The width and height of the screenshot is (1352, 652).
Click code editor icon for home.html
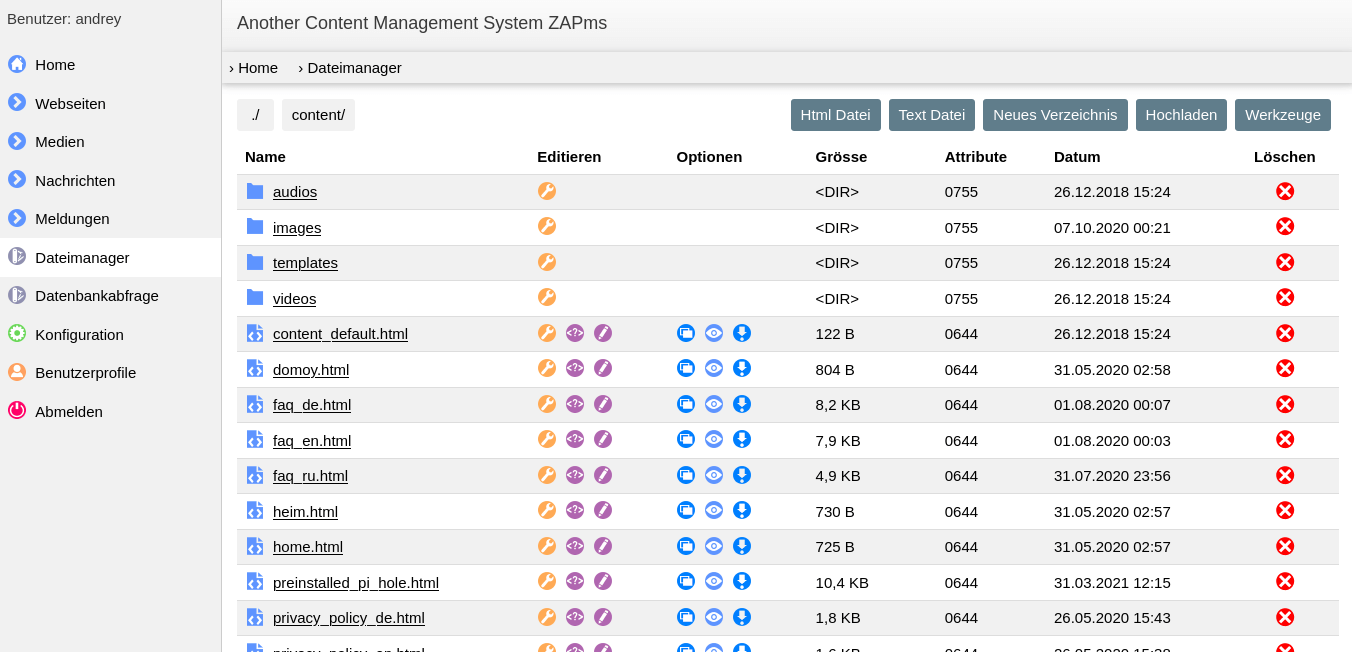click(x=575, y=546)
